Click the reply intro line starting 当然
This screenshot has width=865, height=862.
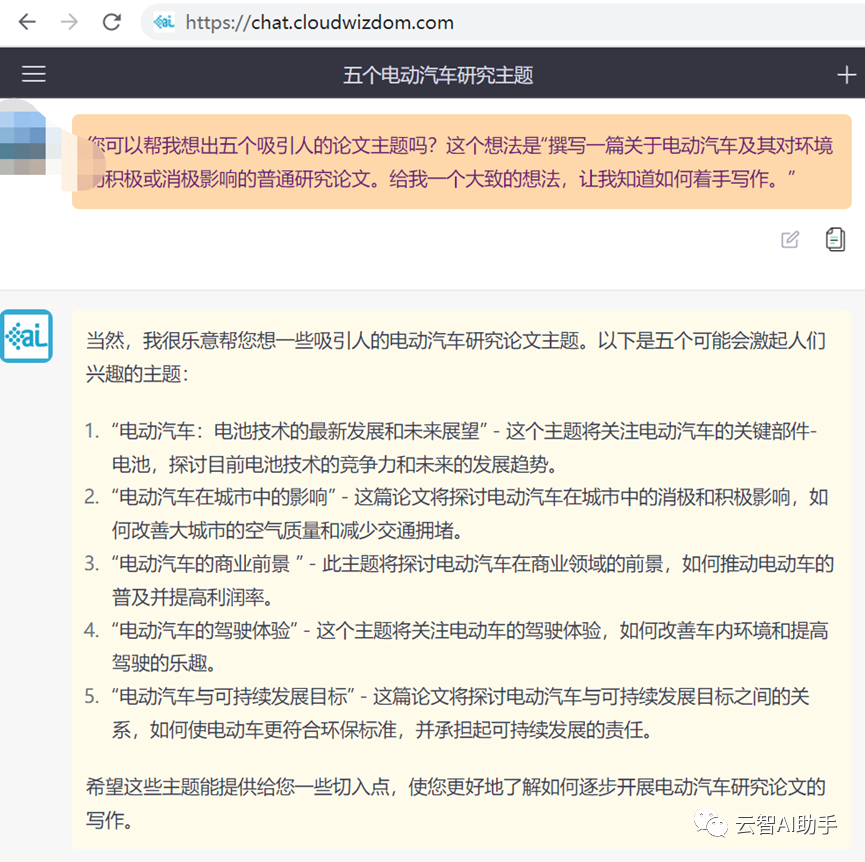point(456,357)
